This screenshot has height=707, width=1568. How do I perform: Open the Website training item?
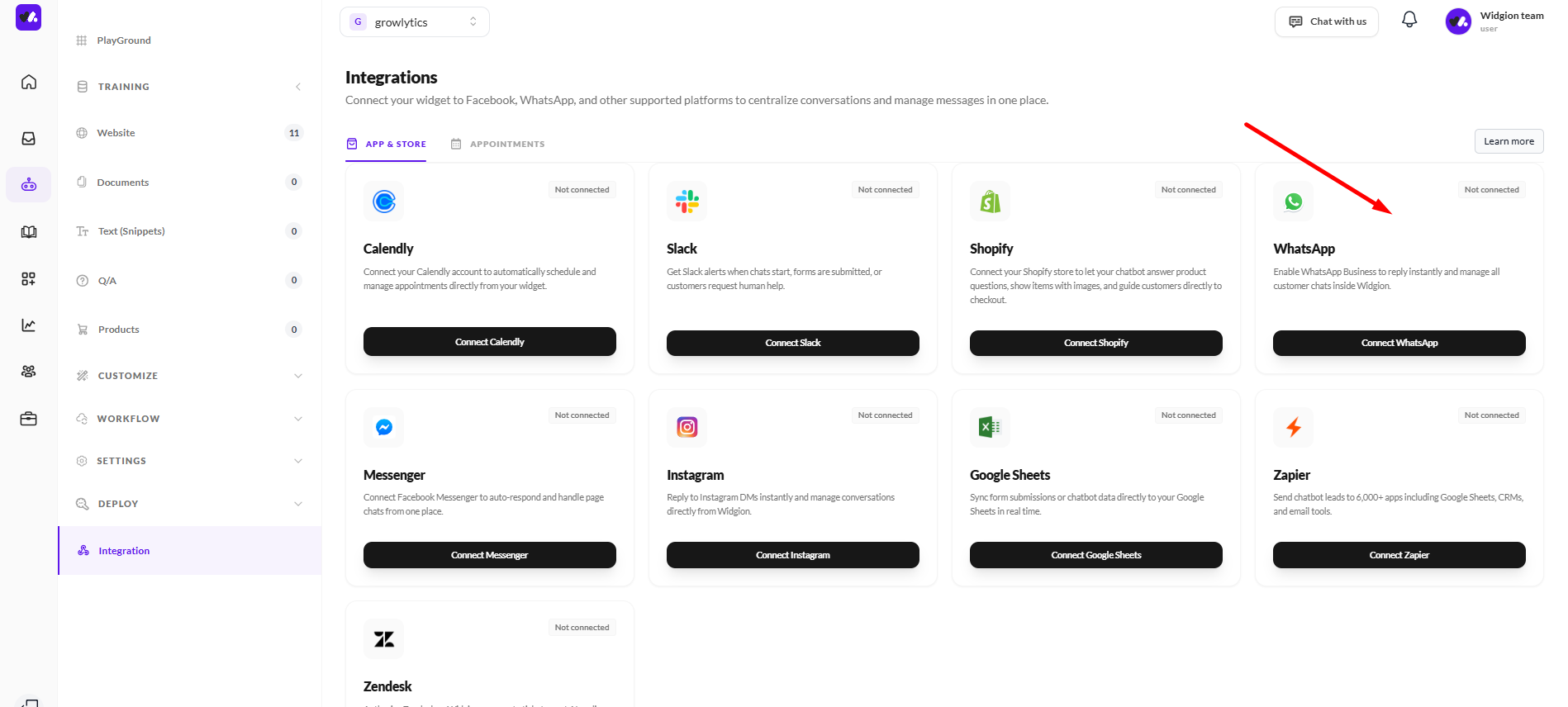(x=116, y=133)
